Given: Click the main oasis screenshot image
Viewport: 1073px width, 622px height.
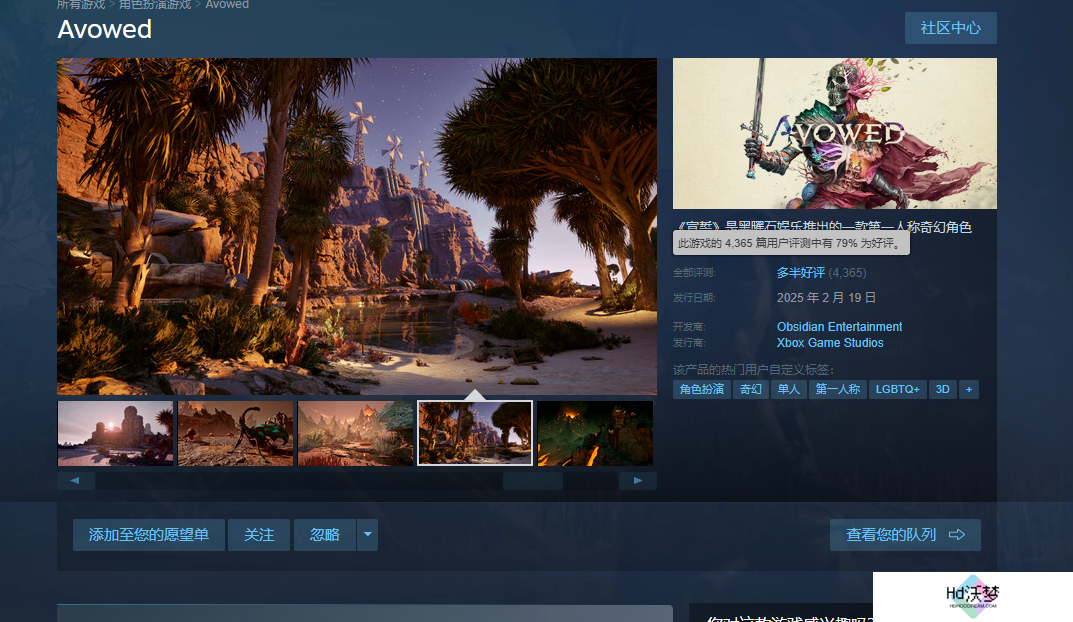Looking at the screenshot, I should [x=357, y=226].
